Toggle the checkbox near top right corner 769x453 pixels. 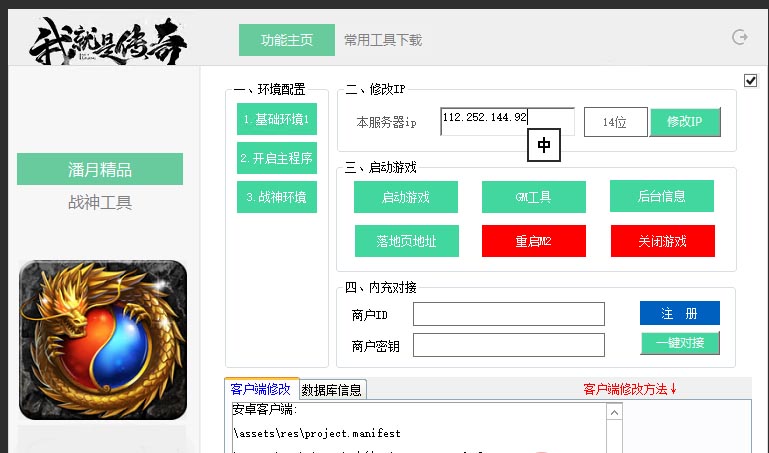(750, 80)
